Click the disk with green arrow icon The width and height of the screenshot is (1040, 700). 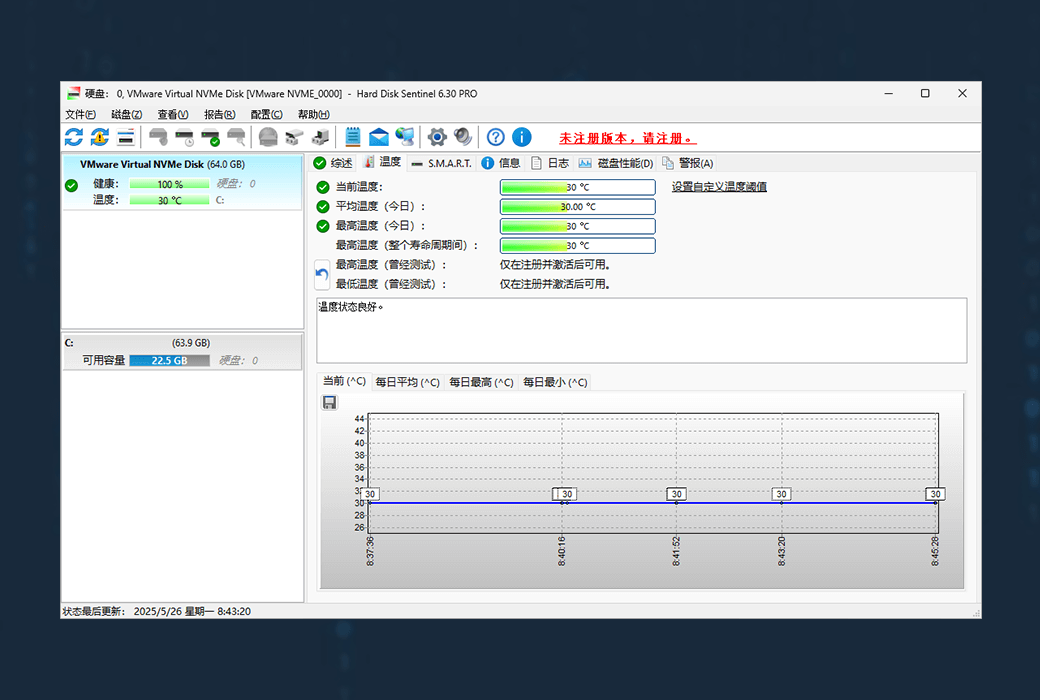pyautogui.click(x=320, y=137)
